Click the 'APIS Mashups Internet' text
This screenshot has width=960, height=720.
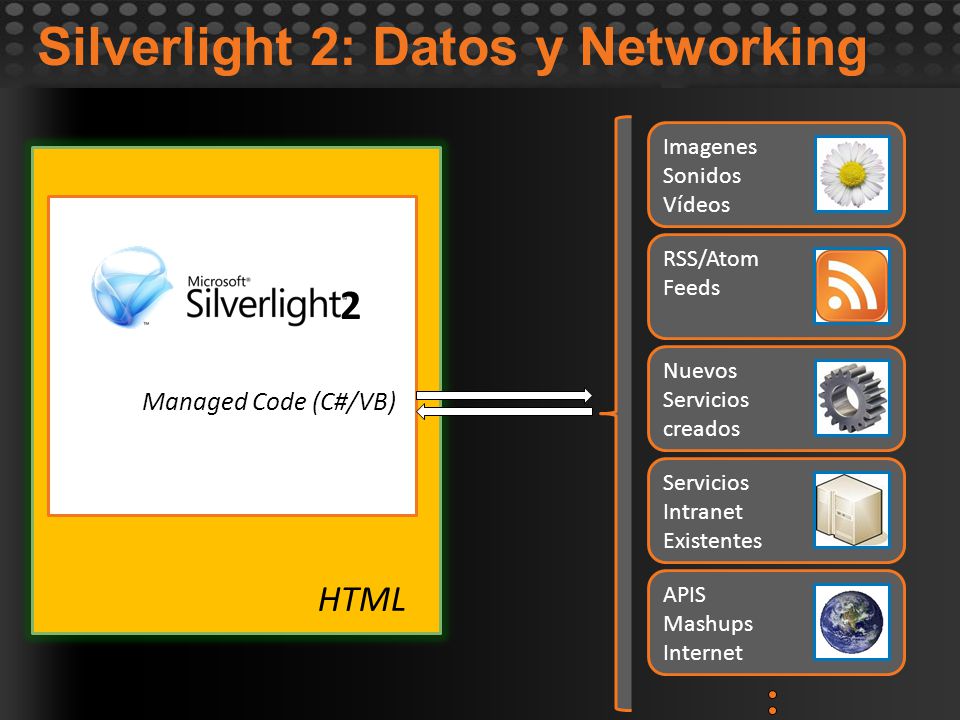pos(708,624)
